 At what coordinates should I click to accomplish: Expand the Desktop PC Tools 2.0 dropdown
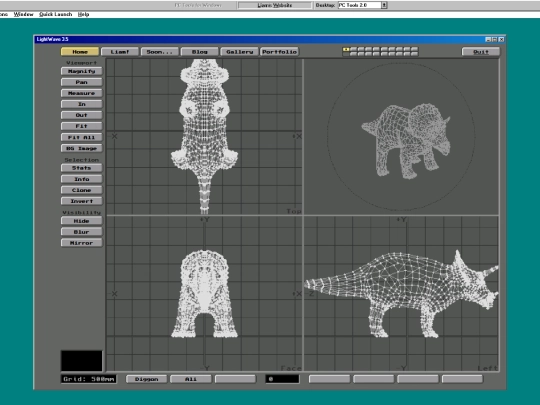[x=384, y=5]
